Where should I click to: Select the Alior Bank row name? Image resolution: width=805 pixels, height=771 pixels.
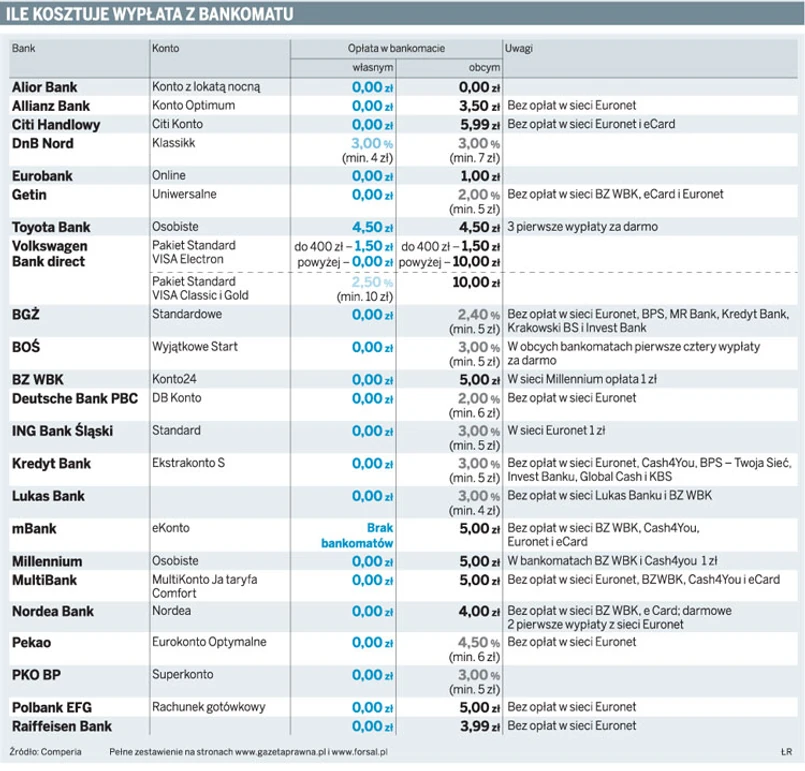(x=44, y=88)
